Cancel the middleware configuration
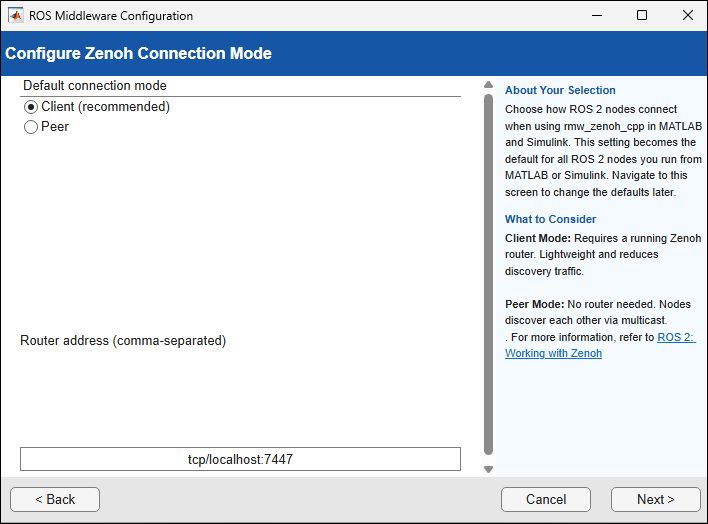This screenshot has height=524, width=708. (545, 499)
